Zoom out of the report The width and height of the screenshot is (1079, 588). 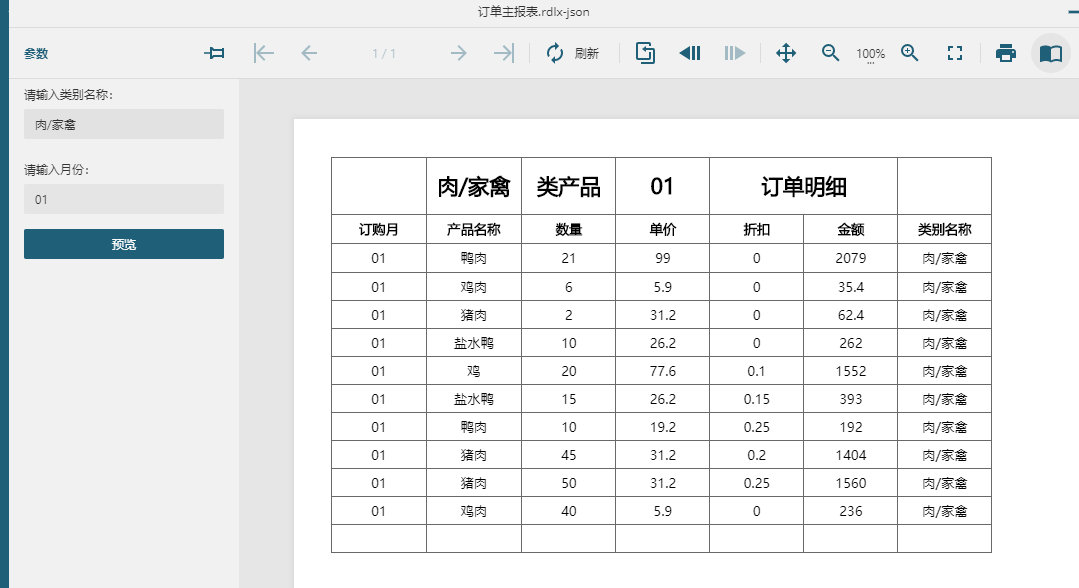tap(830, 53)
